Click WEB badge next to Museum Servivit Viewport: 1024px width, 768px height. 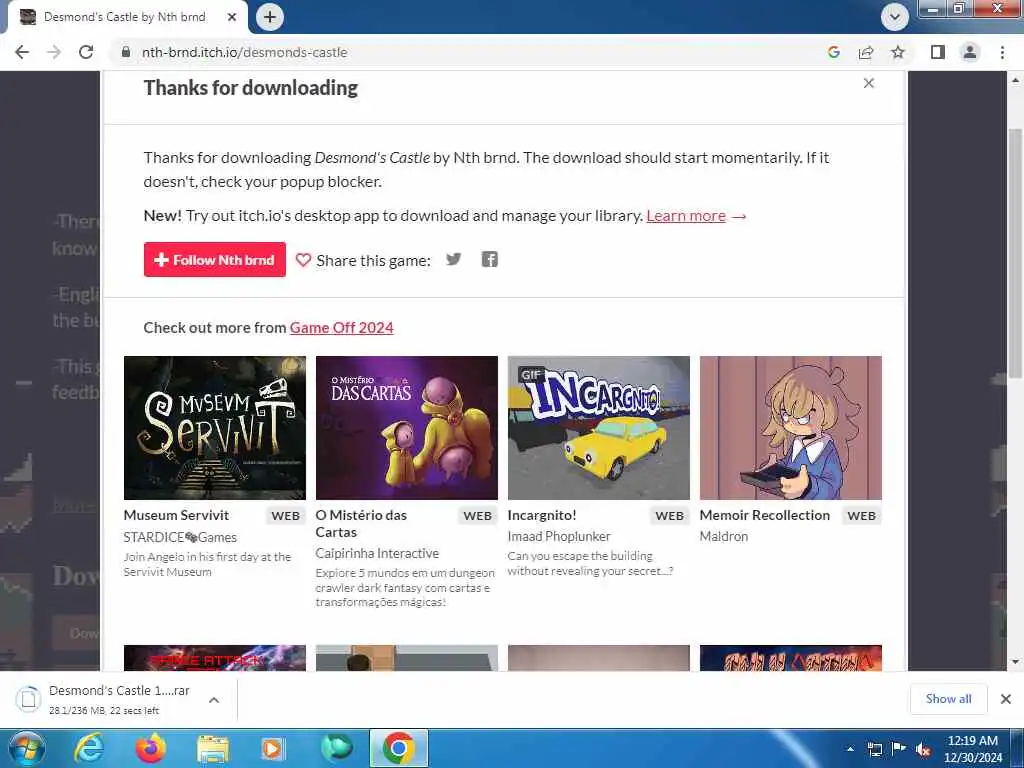pos(285,515)
